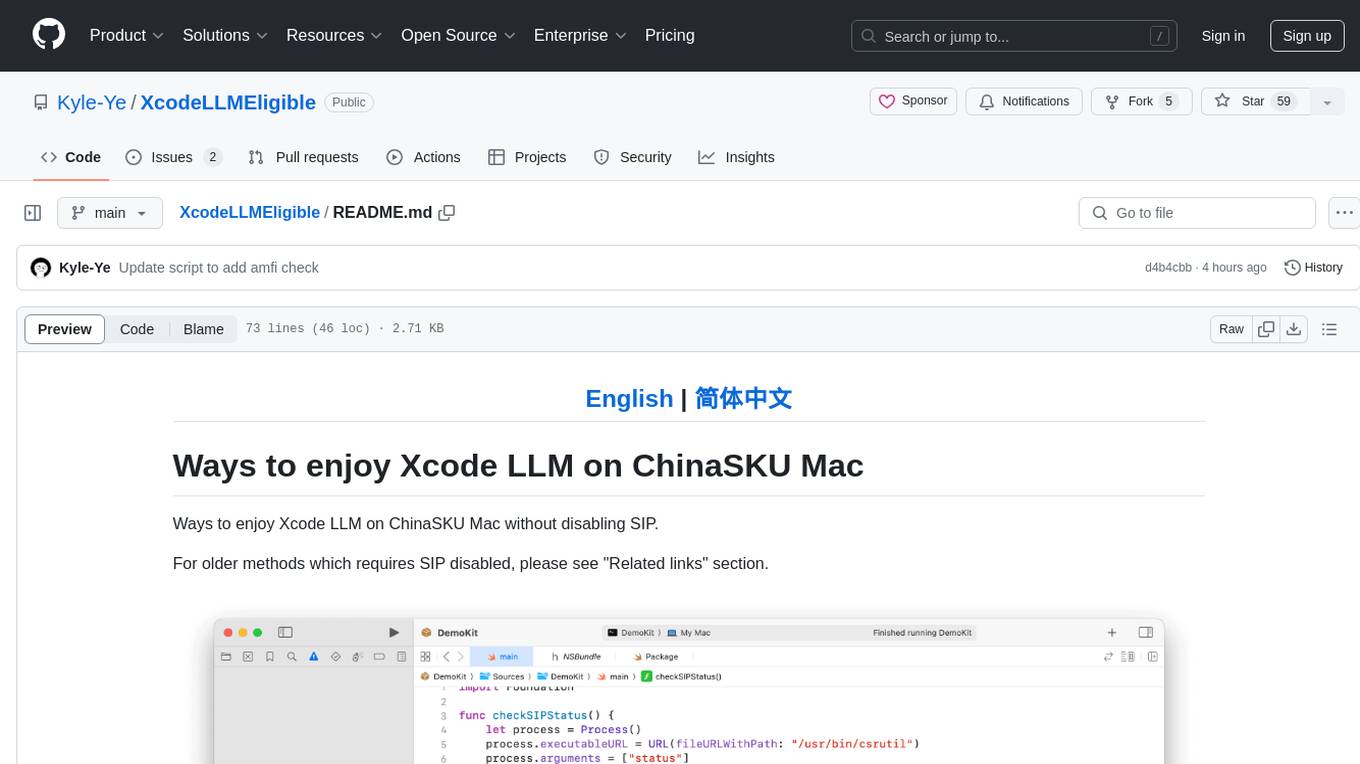The height and width of the screenshot is (764, 1360).
Task: Copy the README.md file path
Action: (447, 212)
